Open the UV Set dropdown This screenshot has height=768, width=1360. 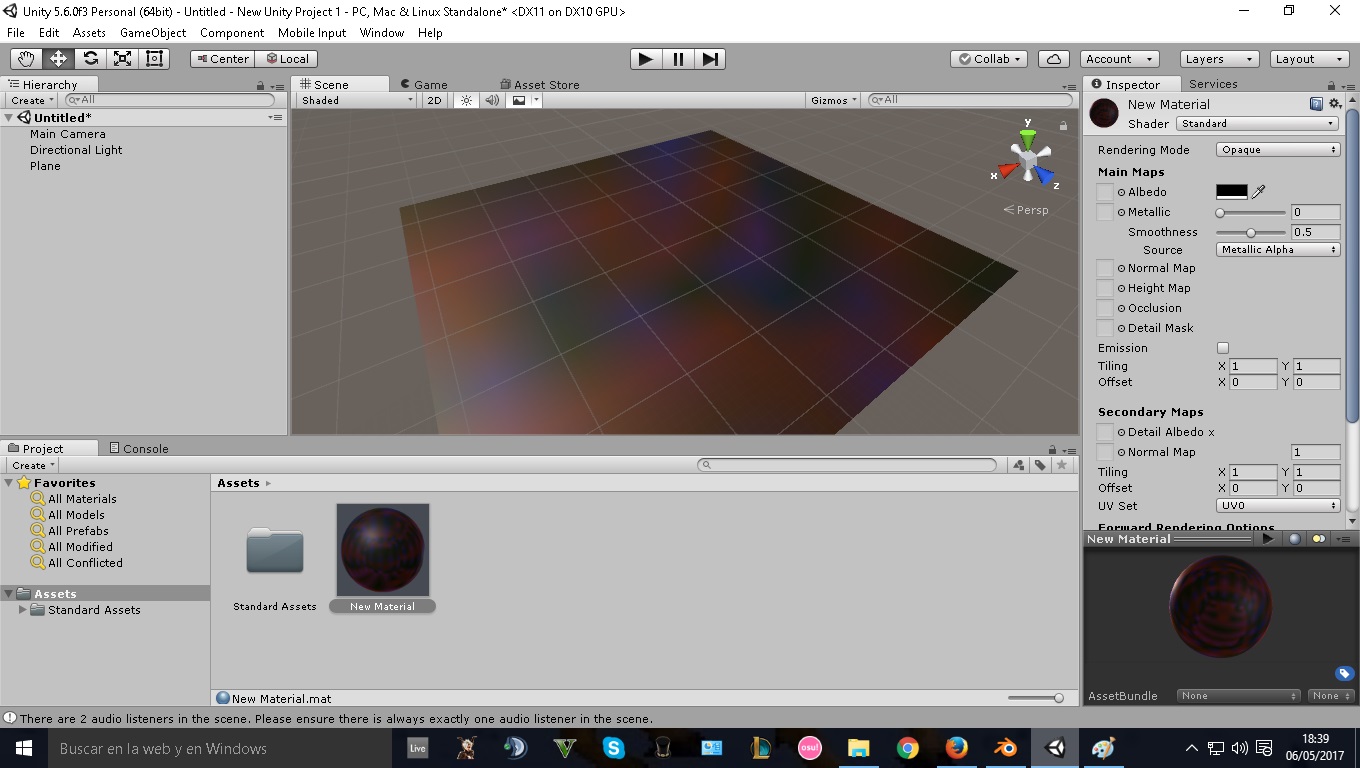pos(1278,506)
